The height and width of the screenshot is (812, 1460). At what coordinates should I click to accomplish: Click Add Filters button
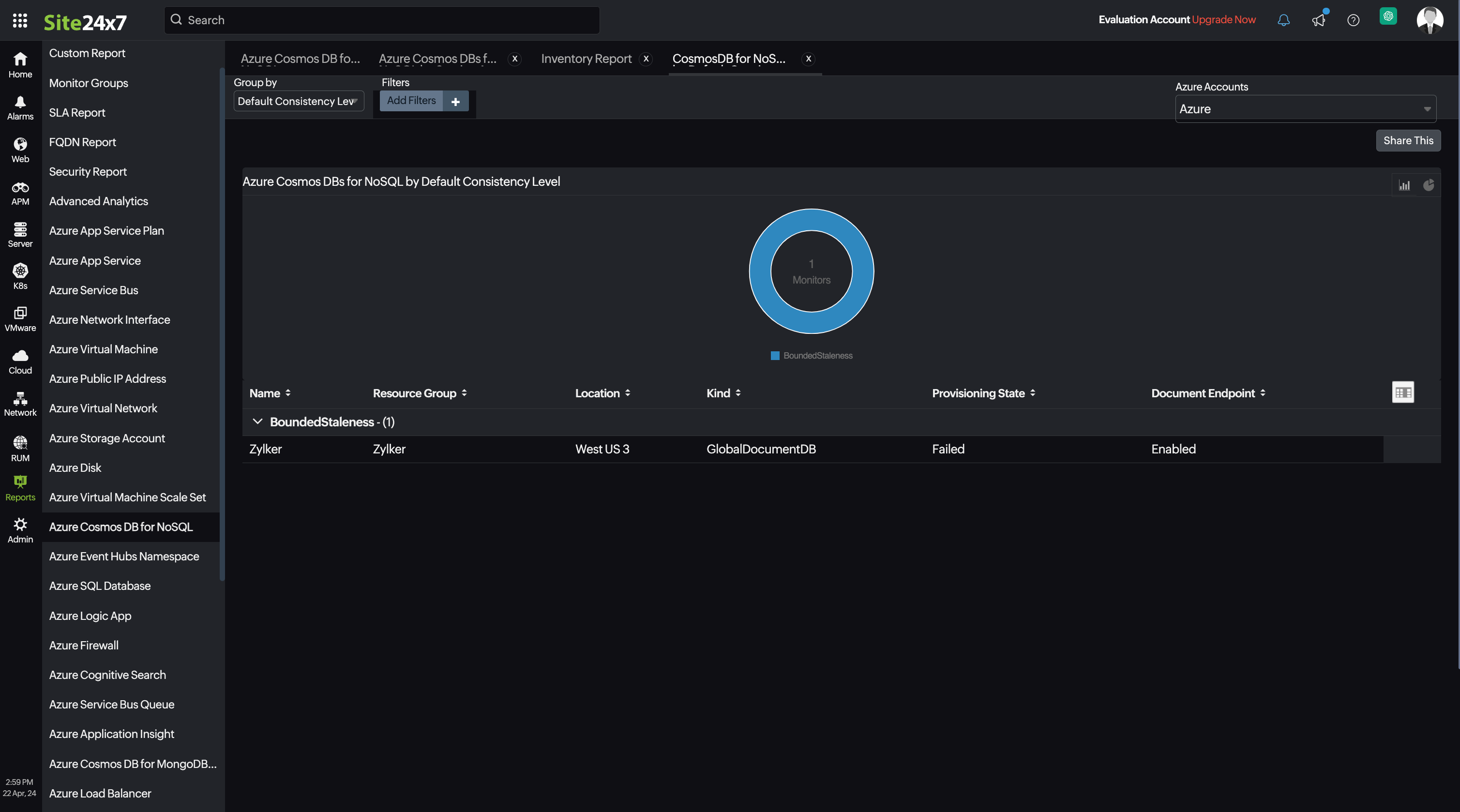tap(411, 100)
